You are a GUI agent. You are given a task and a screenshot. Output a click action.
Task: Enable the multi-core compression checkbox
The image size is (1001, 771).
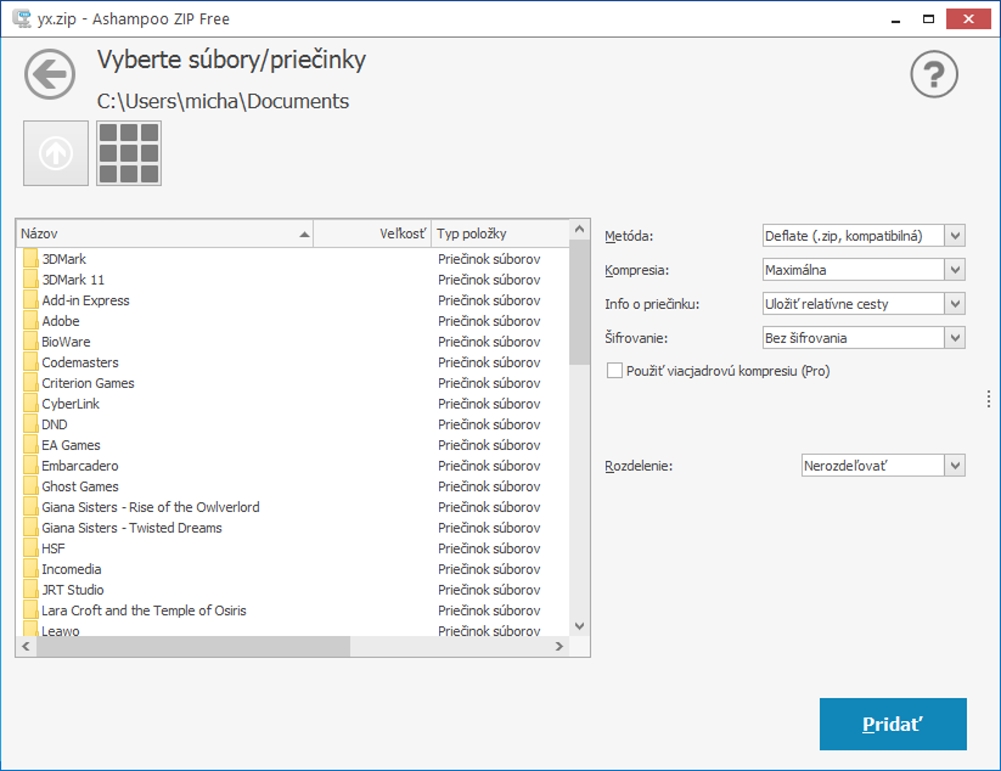615,371
